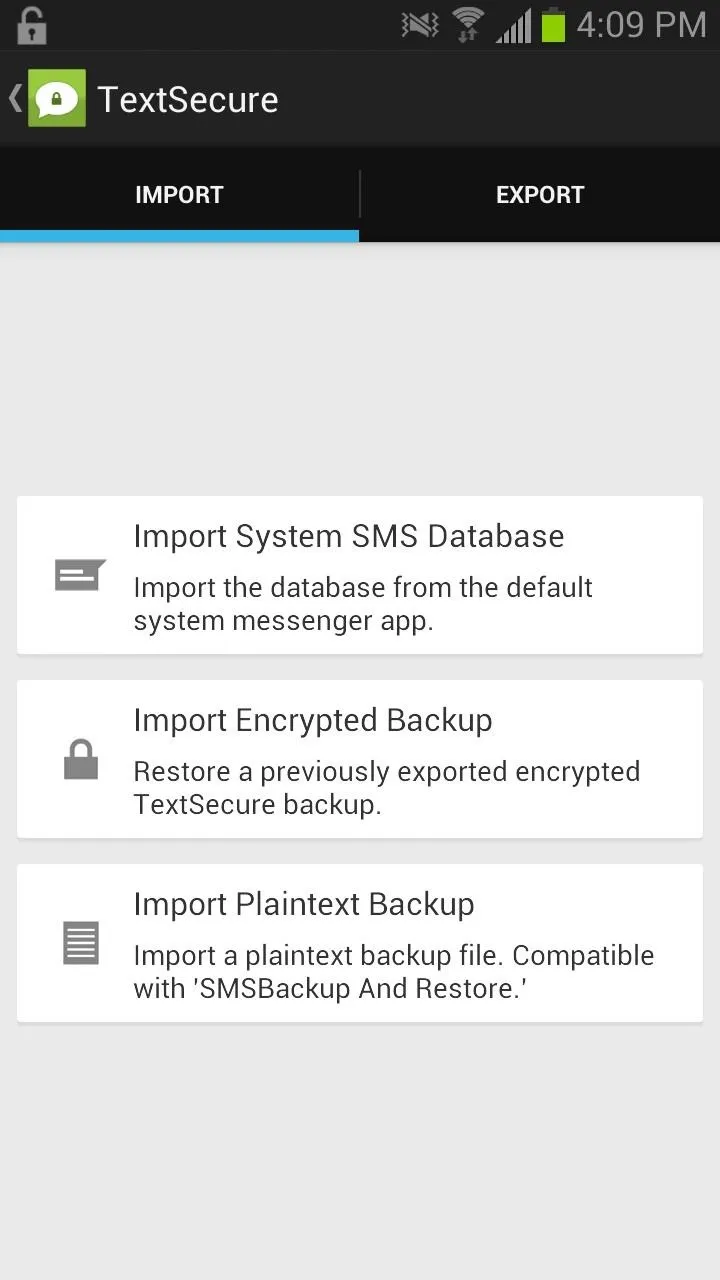Choose Import Encrypted Backup option
The width and height of the screenshot is (720, 1280).
point(360,759)
